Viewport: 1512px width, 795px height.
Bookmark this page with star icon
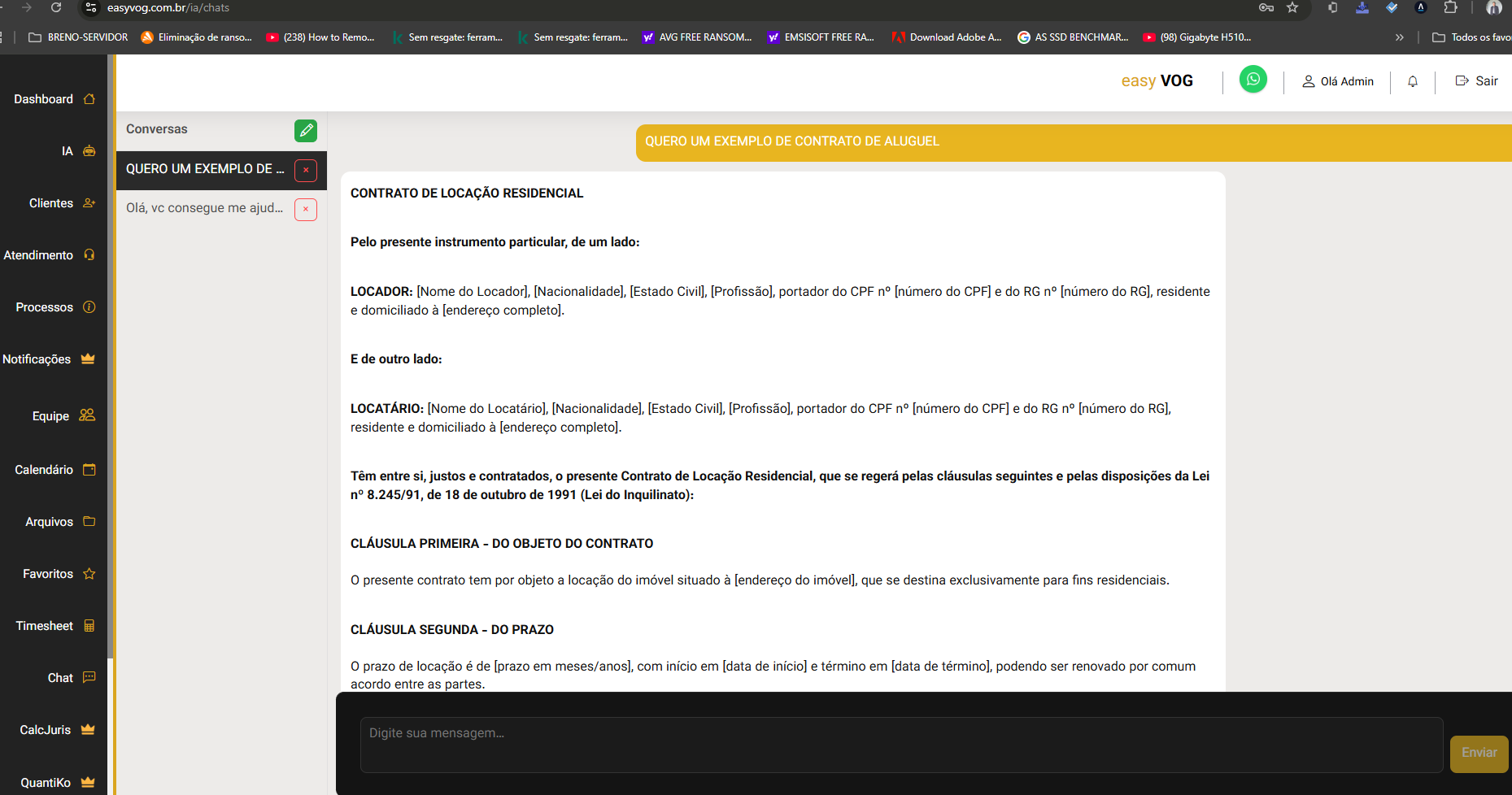click(x=1292, y=7)
